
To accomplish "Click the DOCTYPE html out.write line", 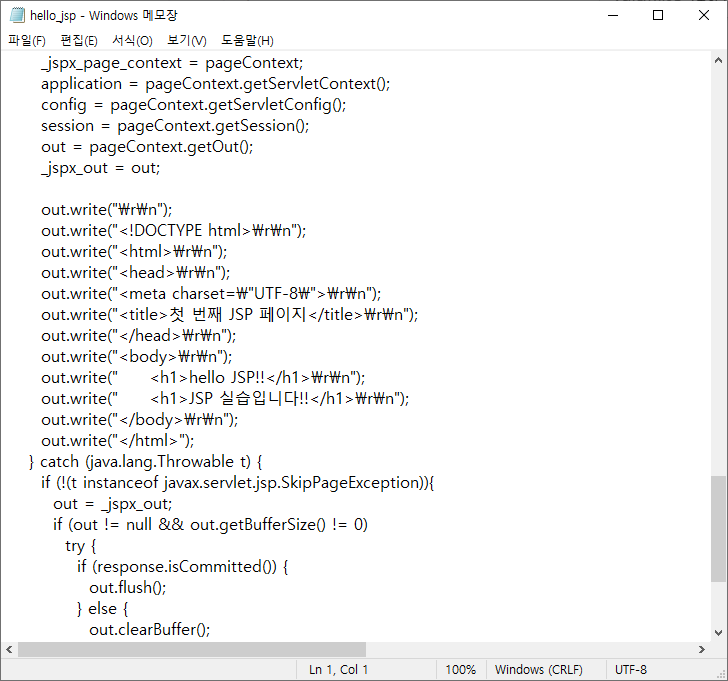I will (x=174, y=231).
